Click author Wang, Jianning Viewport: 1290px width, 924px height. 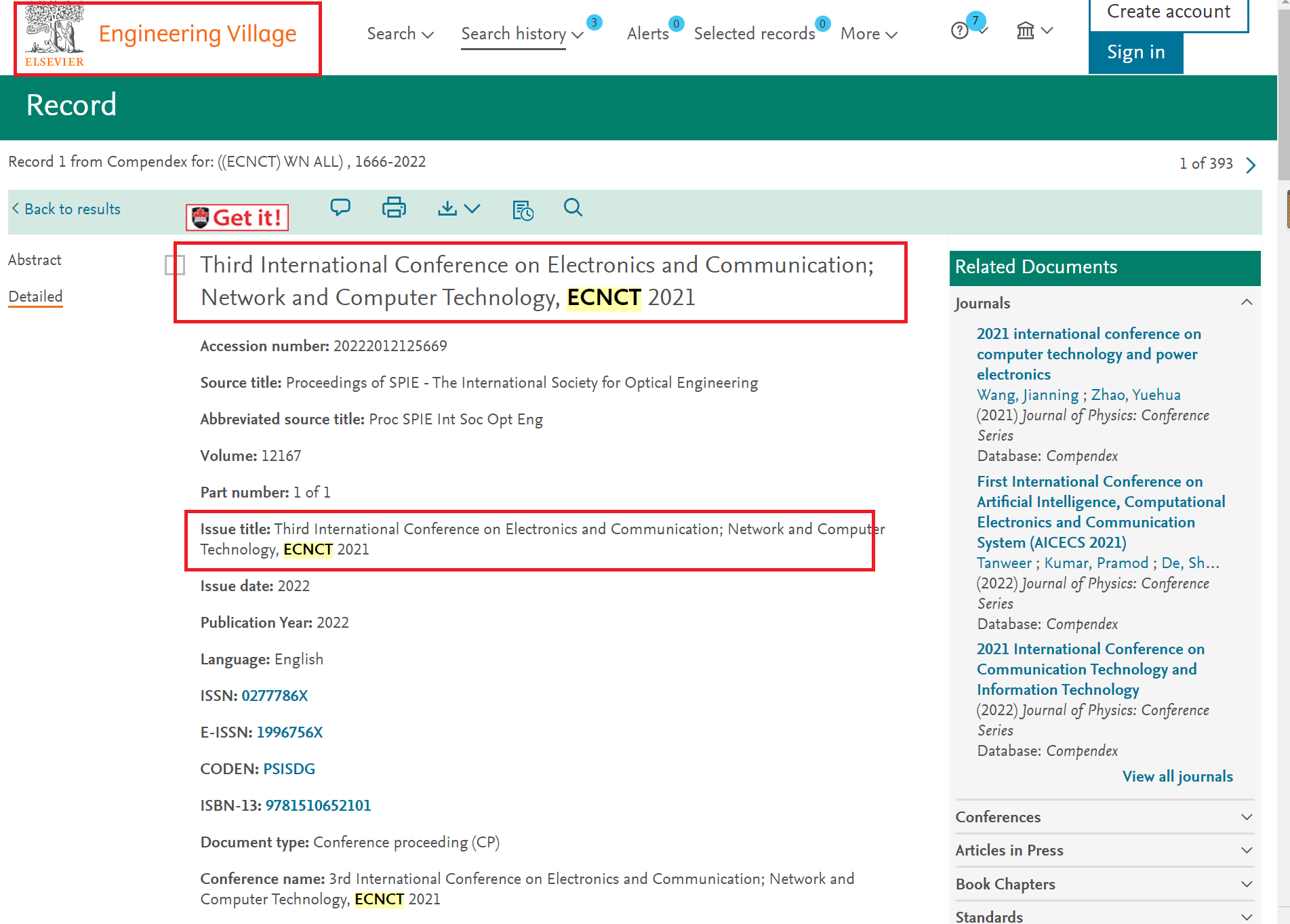tap(1028, 395)
